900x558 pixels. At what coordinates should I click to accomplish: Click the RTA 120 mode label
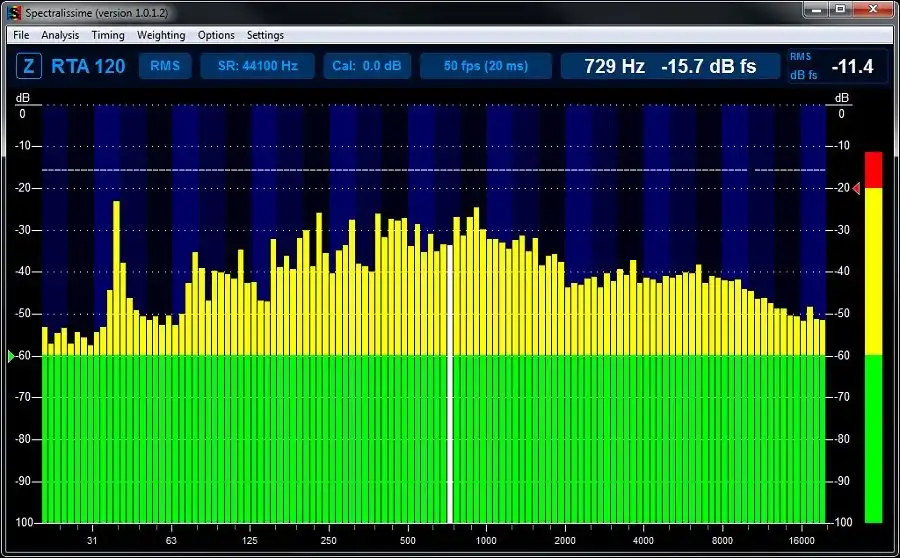coord(88,67)
